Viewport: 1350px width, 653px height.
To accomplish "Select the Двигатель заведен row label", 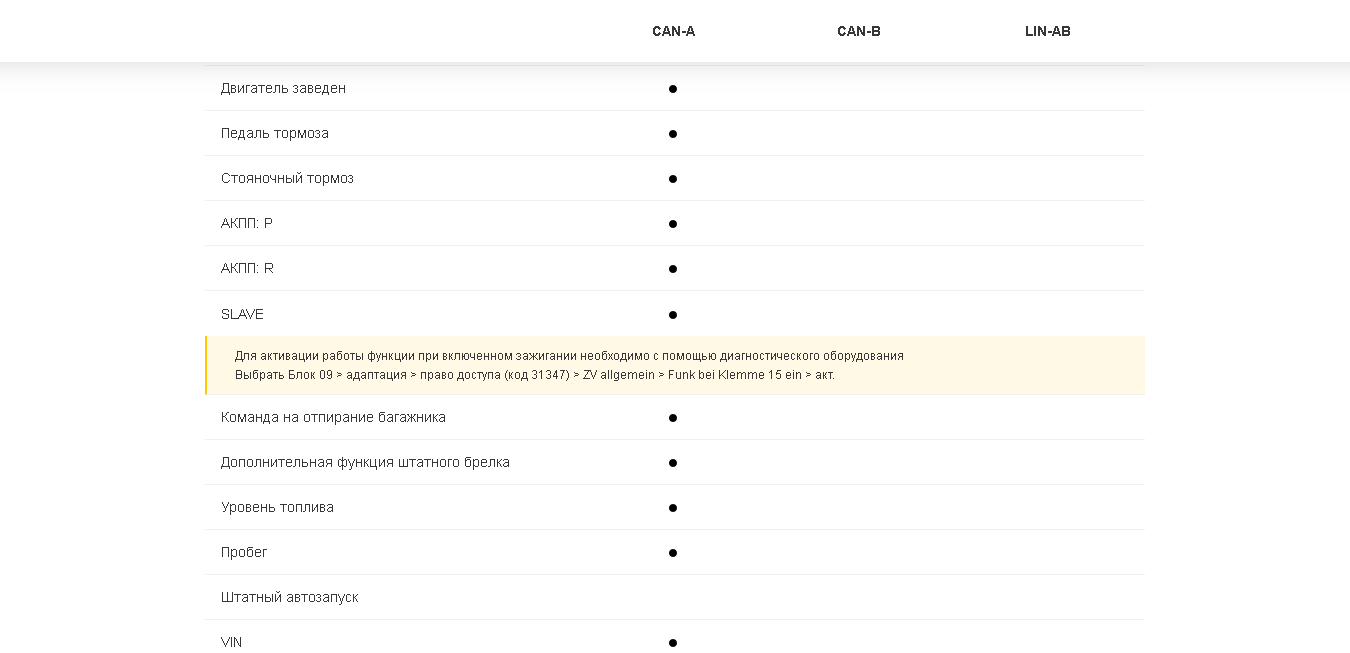I will (283, 88).
